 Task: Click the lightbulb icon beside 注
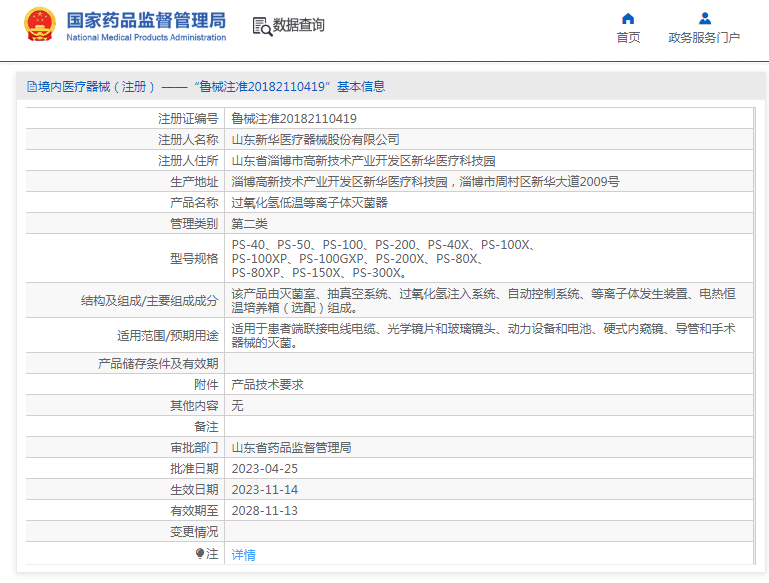(x=200, y=554)
